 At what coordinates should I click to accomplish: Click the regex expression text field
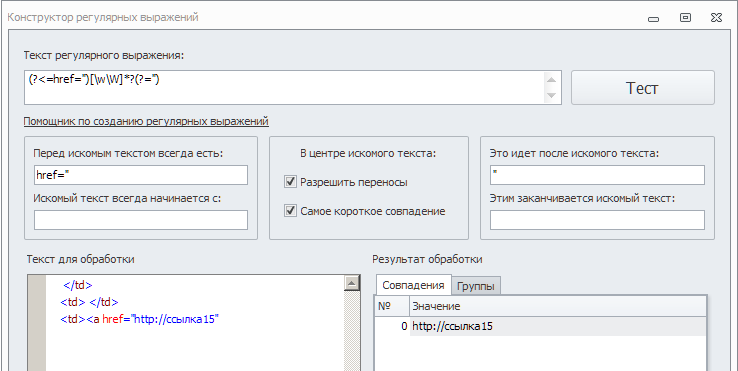(x=284, y=88)
